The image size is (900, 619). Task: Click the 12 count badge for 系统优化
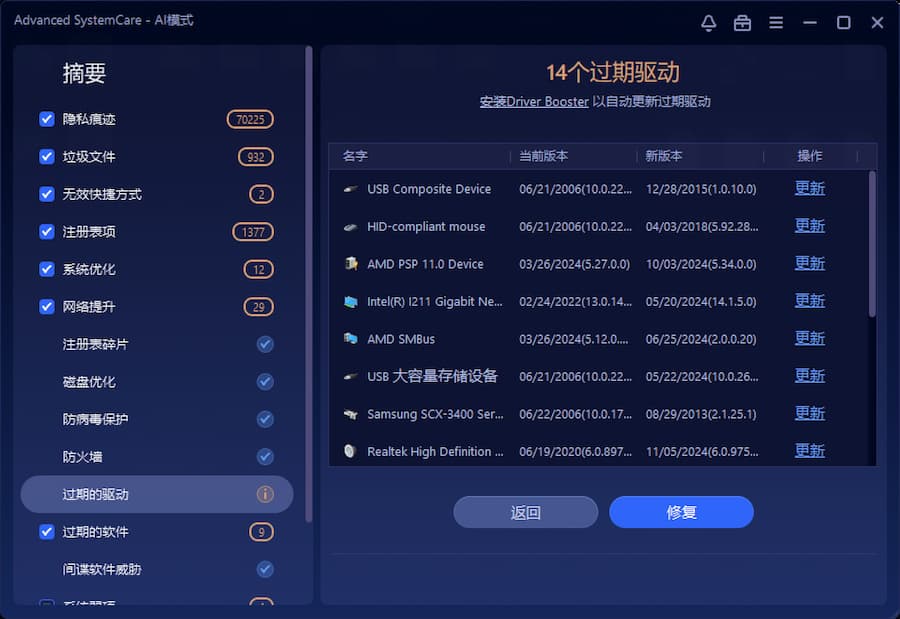point(258,269)
